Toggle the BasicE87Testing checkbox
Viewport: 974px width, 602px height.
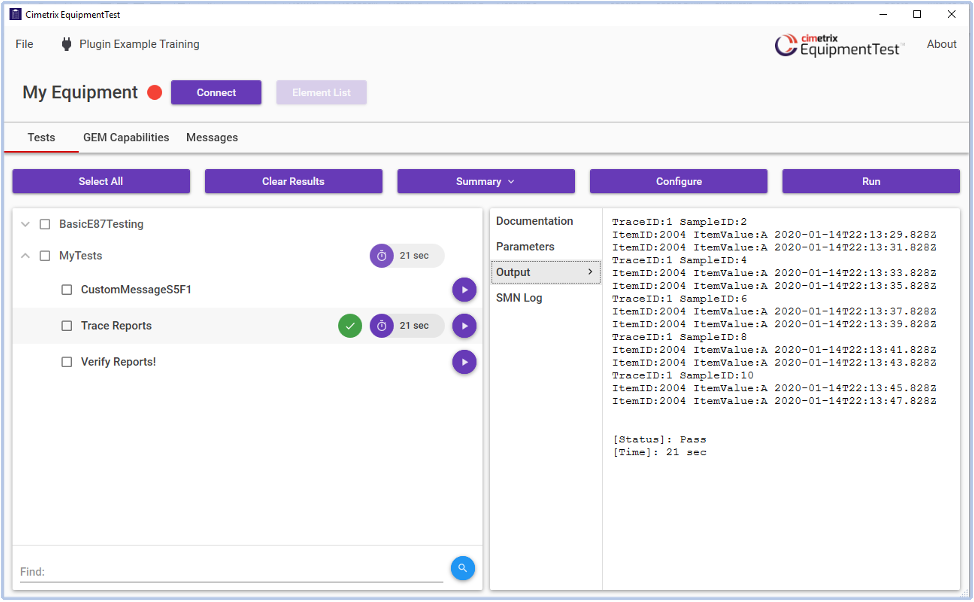[45, 224]
